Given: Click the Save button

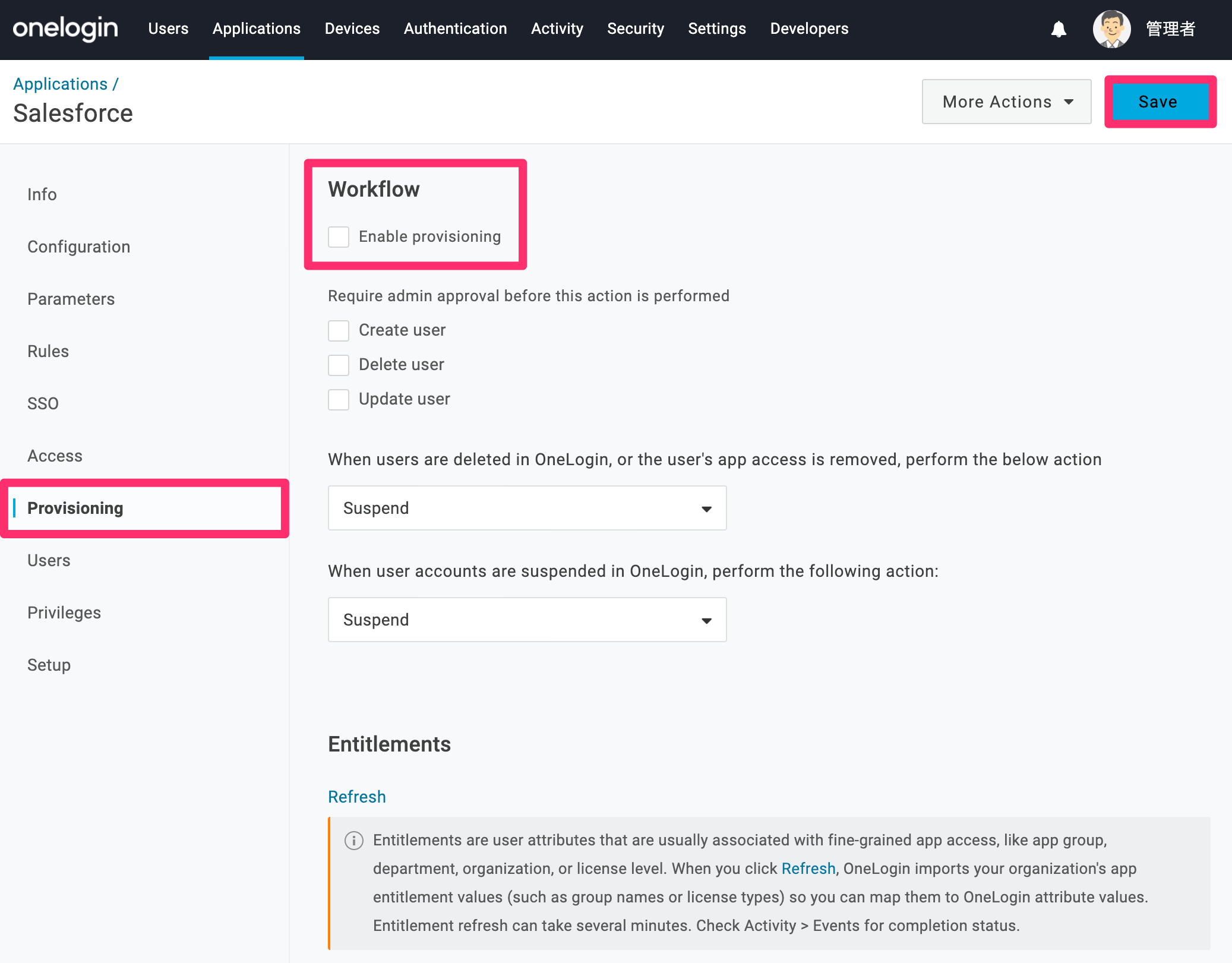Looking at the screenshot, I should pos(1160,102).
